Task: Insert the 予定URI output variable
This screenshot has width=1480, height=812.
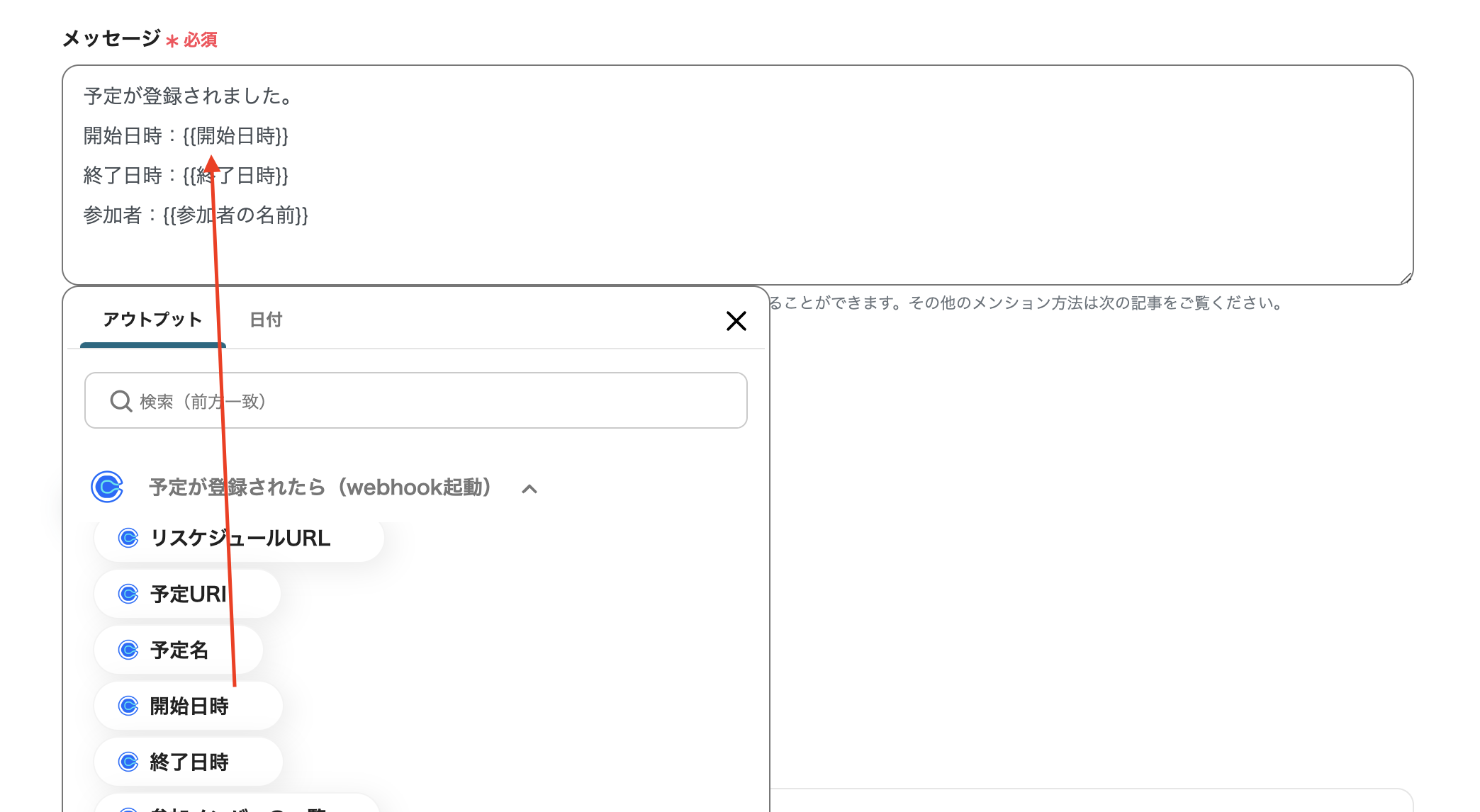Action: tap(186, 594)
